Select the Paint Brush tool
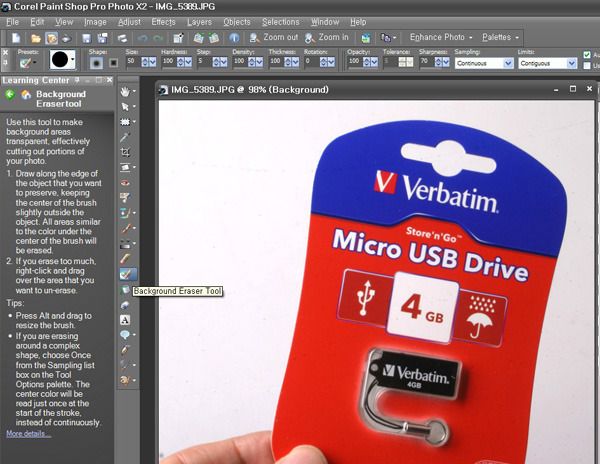Viewport: 600px width, 464px height. click(x=125, y=228)
